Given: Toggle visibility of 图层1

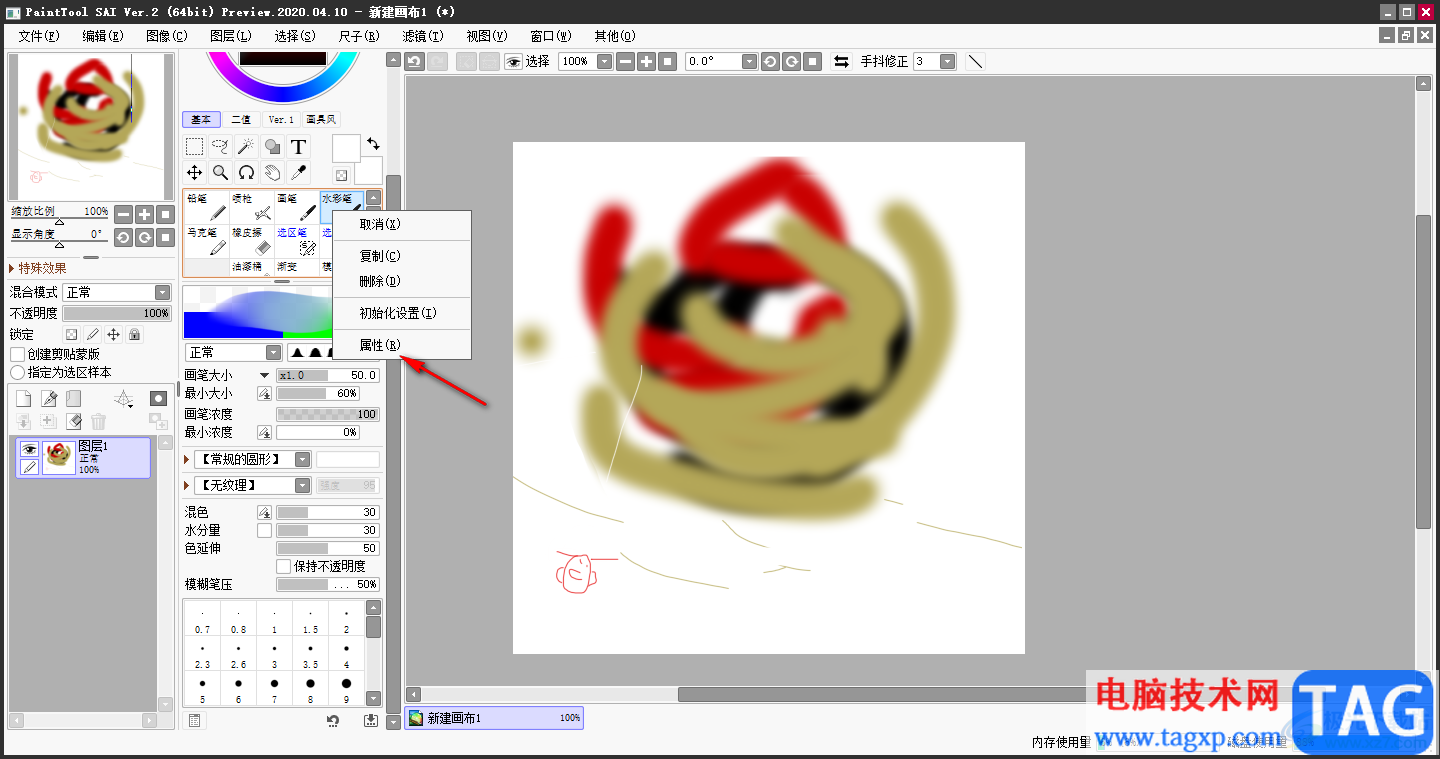Looking at the screenshot, I should tap(29, 449).
